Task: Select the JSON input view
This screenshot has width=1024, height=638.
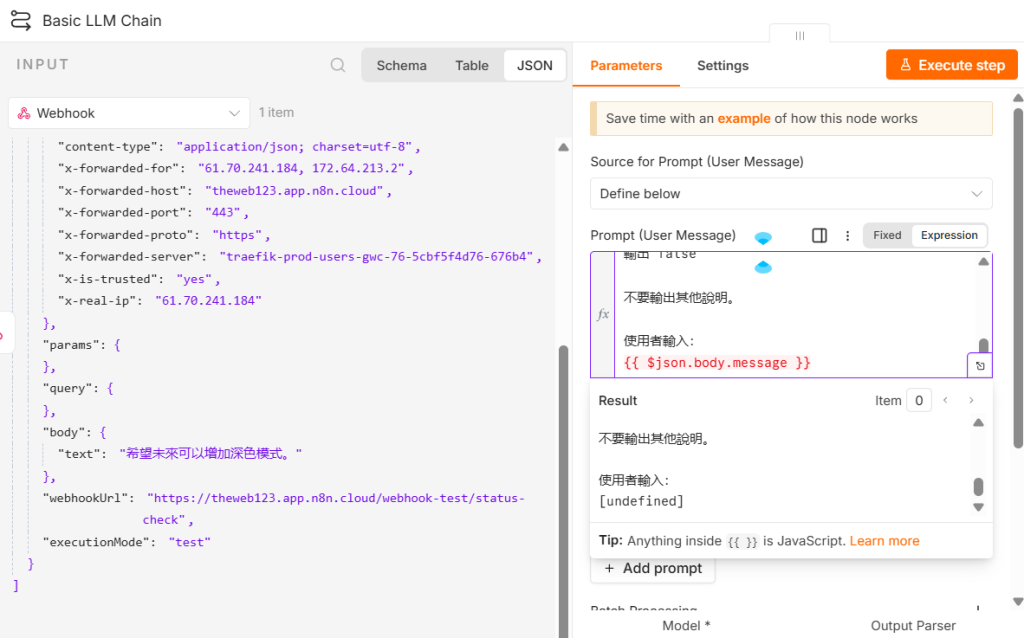Action: point(535,65)
